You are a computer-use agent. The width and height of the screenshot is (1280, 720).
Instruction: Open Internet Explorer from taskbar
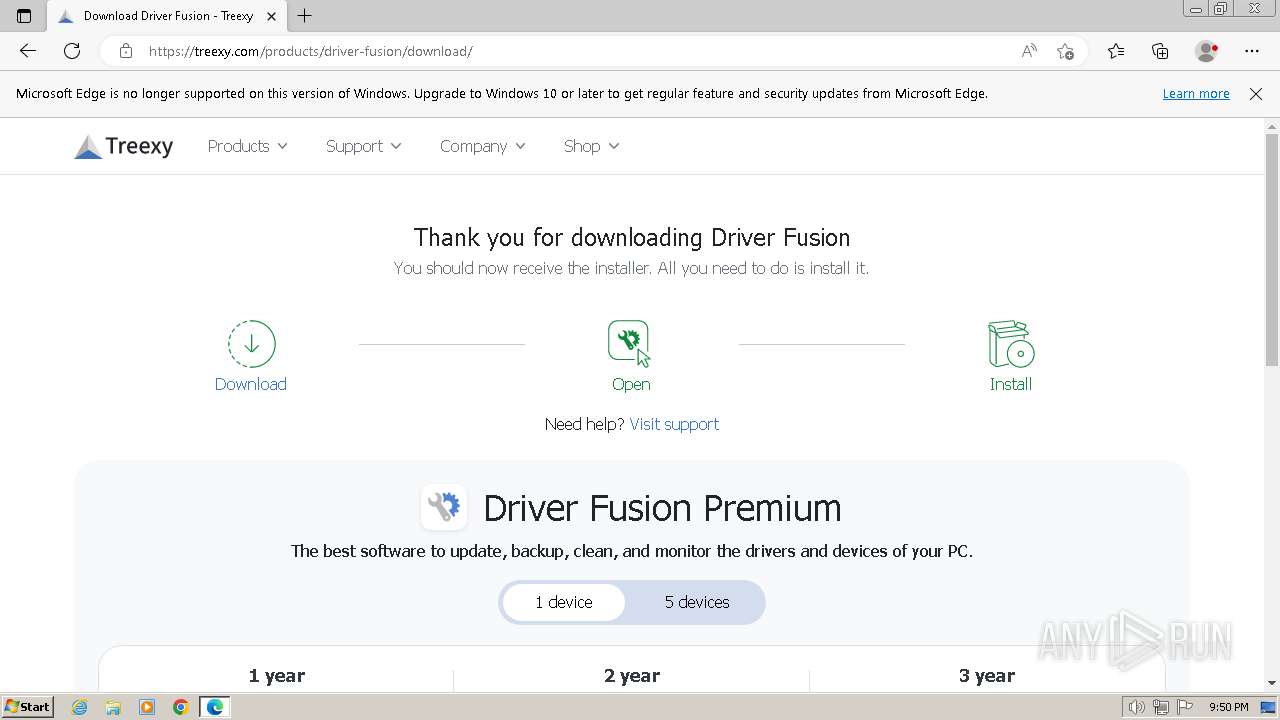(79, 707)
